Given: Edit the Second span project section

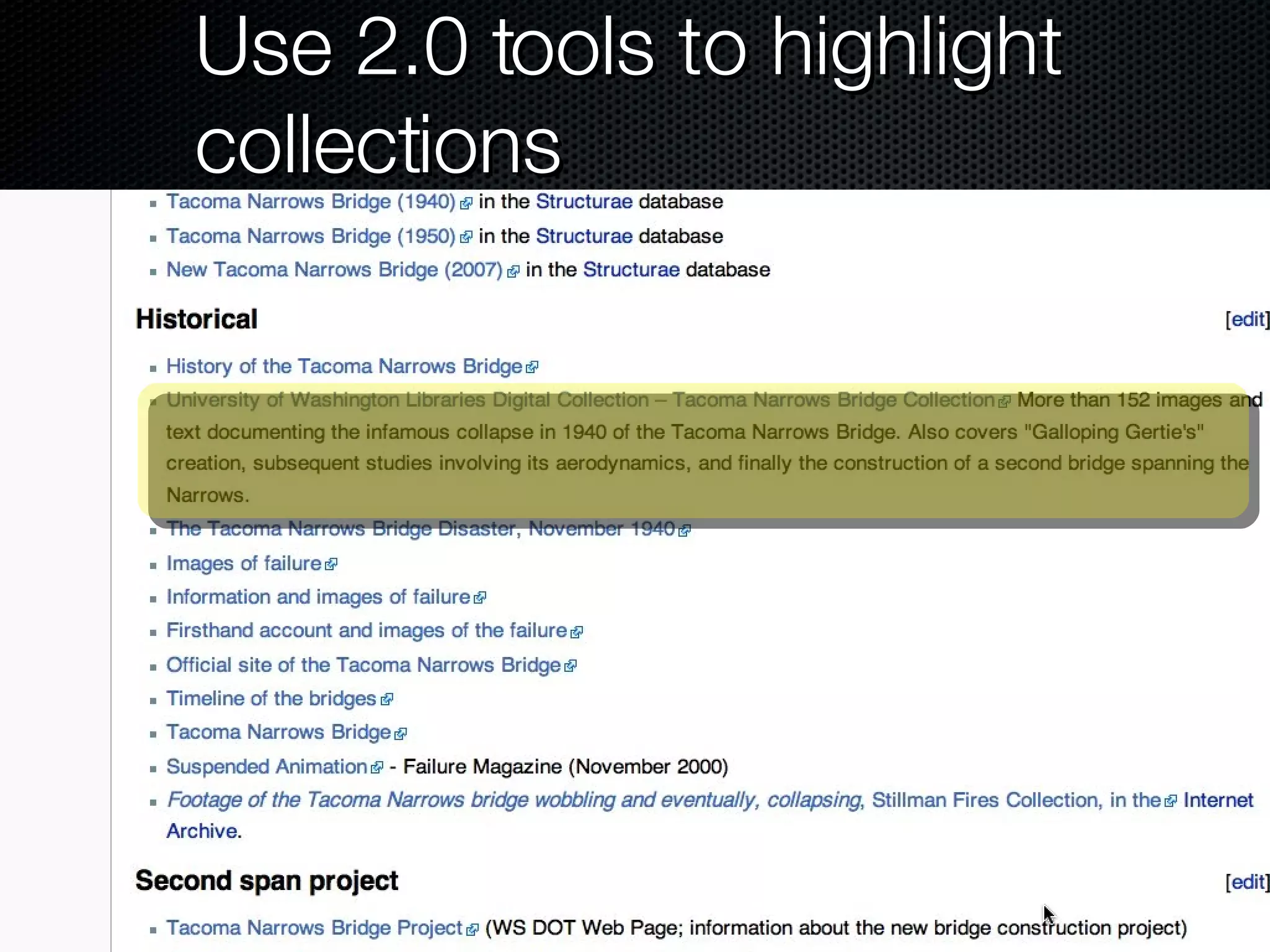Looking at the screenshot, I should tap(1248, 881).
